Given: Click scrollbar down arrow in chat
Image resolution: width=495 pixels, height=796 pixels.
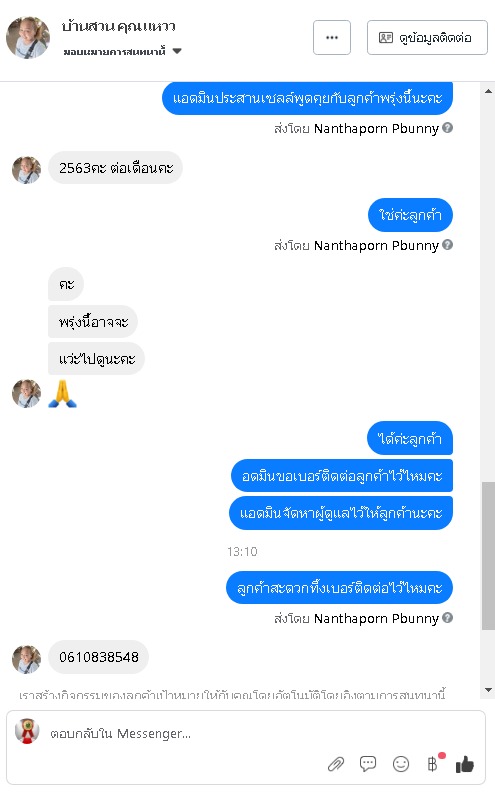Looking at the screenshot, I should click(x=488, y=689).
